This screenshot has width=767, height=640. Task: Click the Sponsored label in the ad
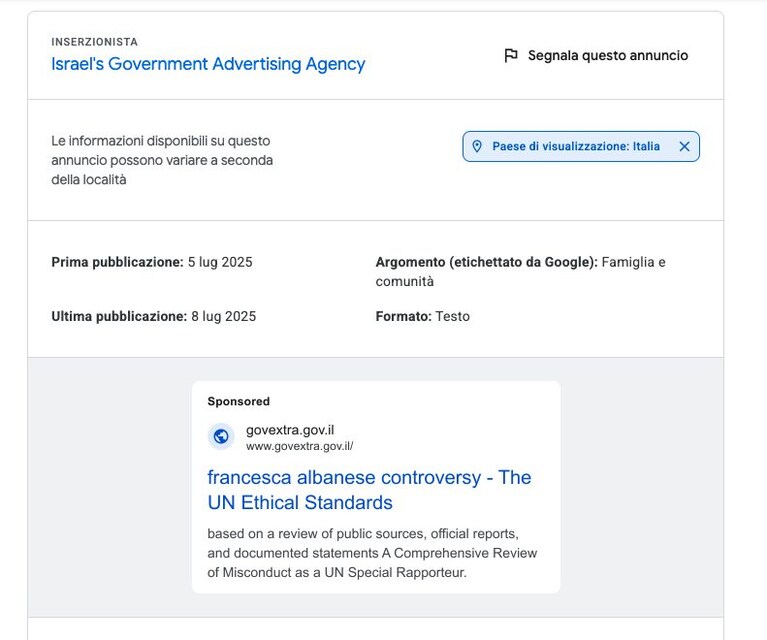[x=239, y=401]
